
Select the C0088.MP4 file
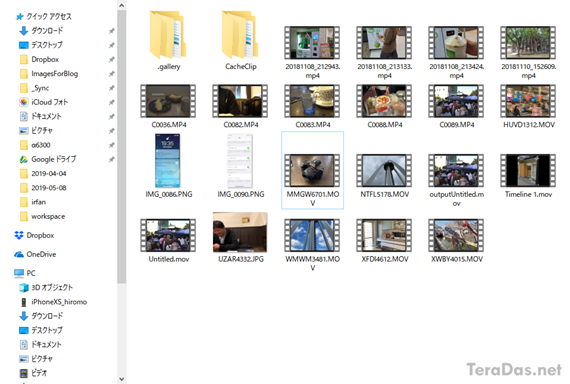tap(384, 106)
